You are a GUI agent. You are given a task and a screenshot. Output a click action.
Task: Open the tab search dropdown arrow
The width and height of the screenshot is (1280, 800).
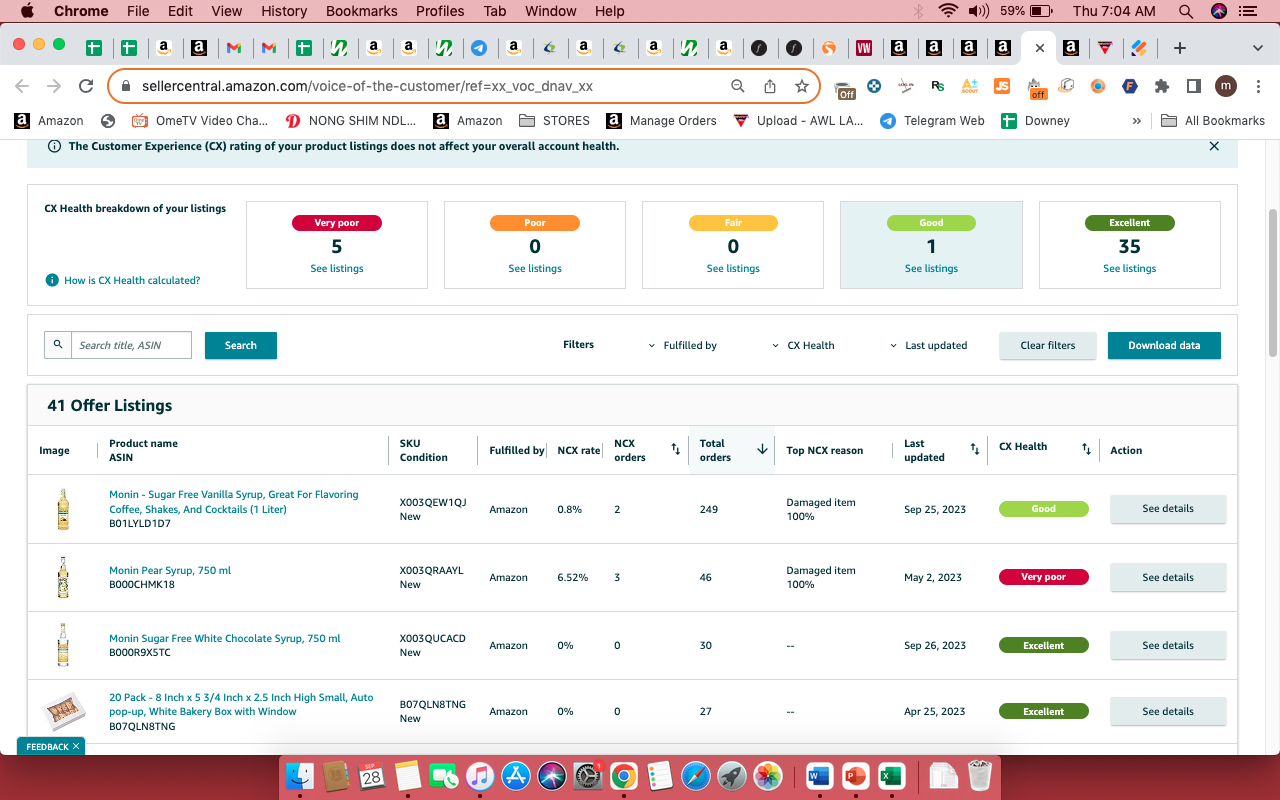(x=1258, y=48)
